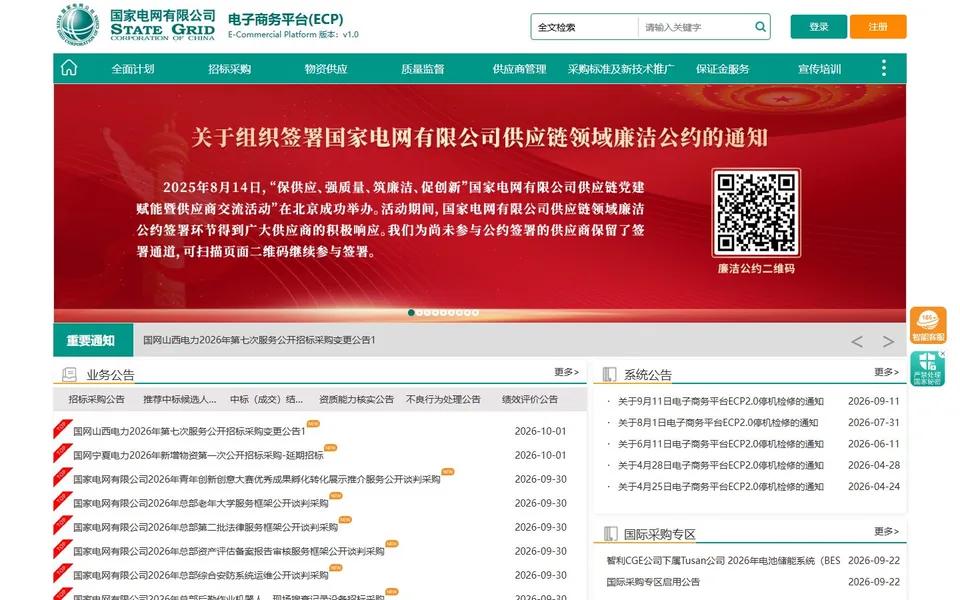Open 总部综合安防系统运维 announcement

pos(201,575)
